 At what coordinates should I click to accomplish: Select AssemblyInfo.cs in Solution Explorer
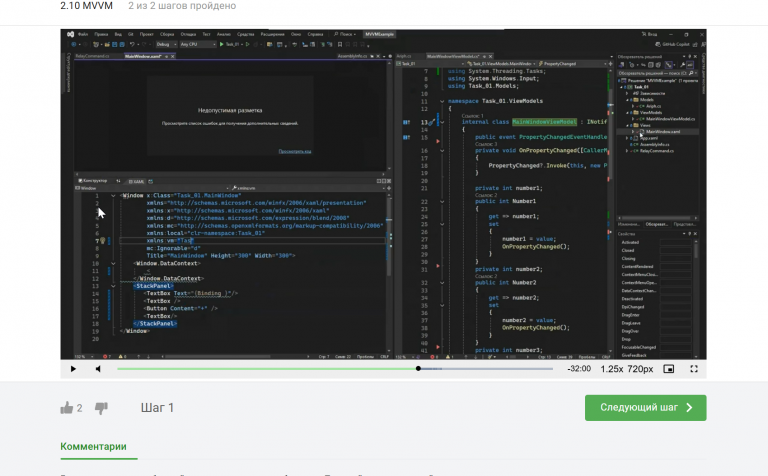(655, 144)
